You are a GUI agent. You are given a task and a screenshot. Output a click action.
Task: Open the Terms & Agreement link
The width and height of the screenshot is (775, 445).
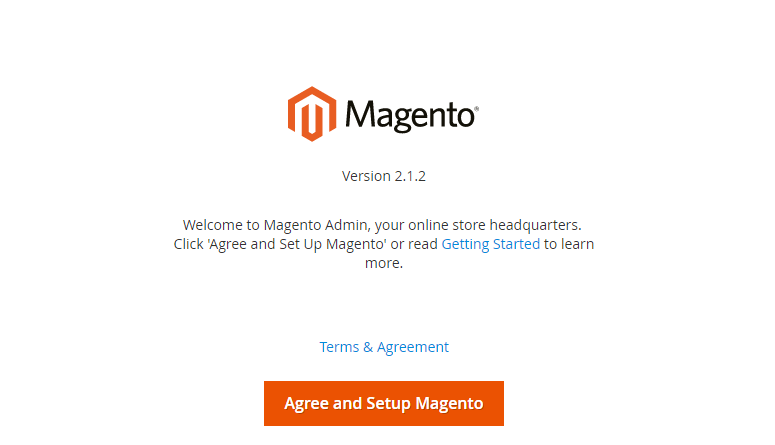[x=384, y=347]
